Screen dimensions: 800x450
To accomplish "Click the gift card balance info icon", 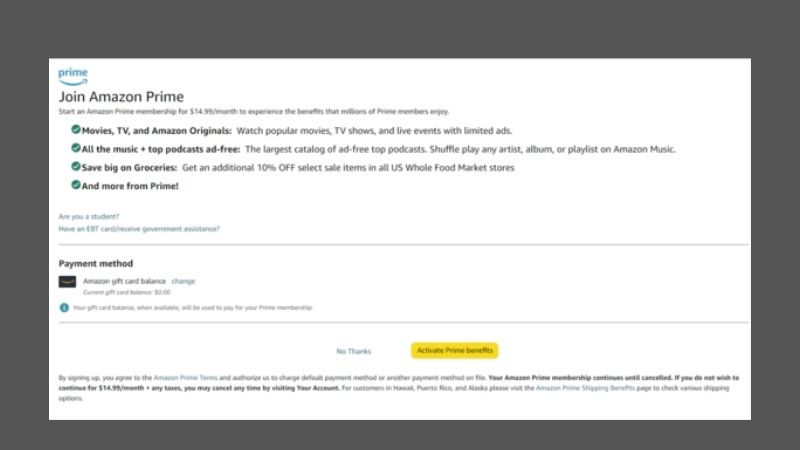I will (x=64, y=307).
